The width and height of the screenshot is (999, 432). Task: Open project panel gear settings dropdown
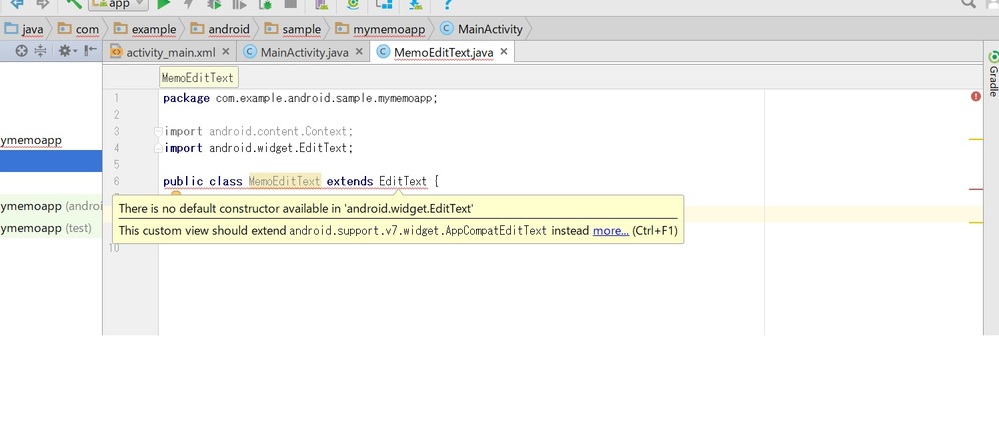coord(67,51)
